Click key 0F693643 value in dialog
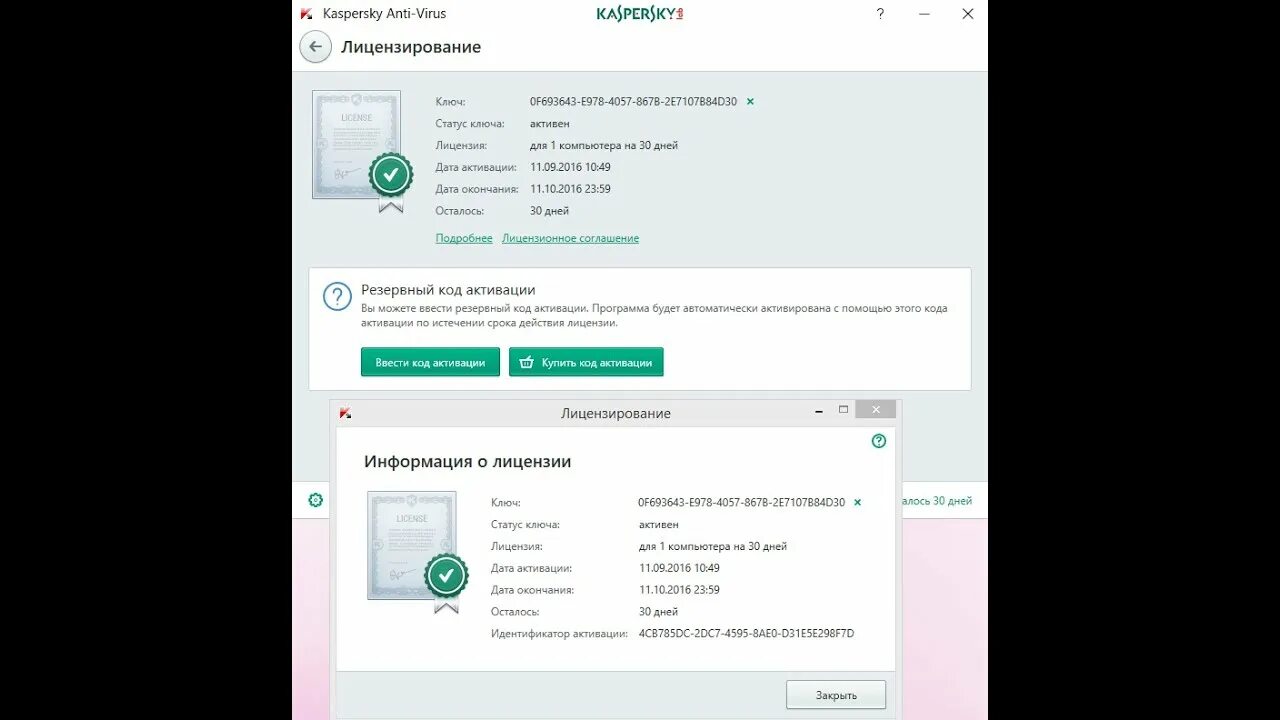 tap(741, 502)
